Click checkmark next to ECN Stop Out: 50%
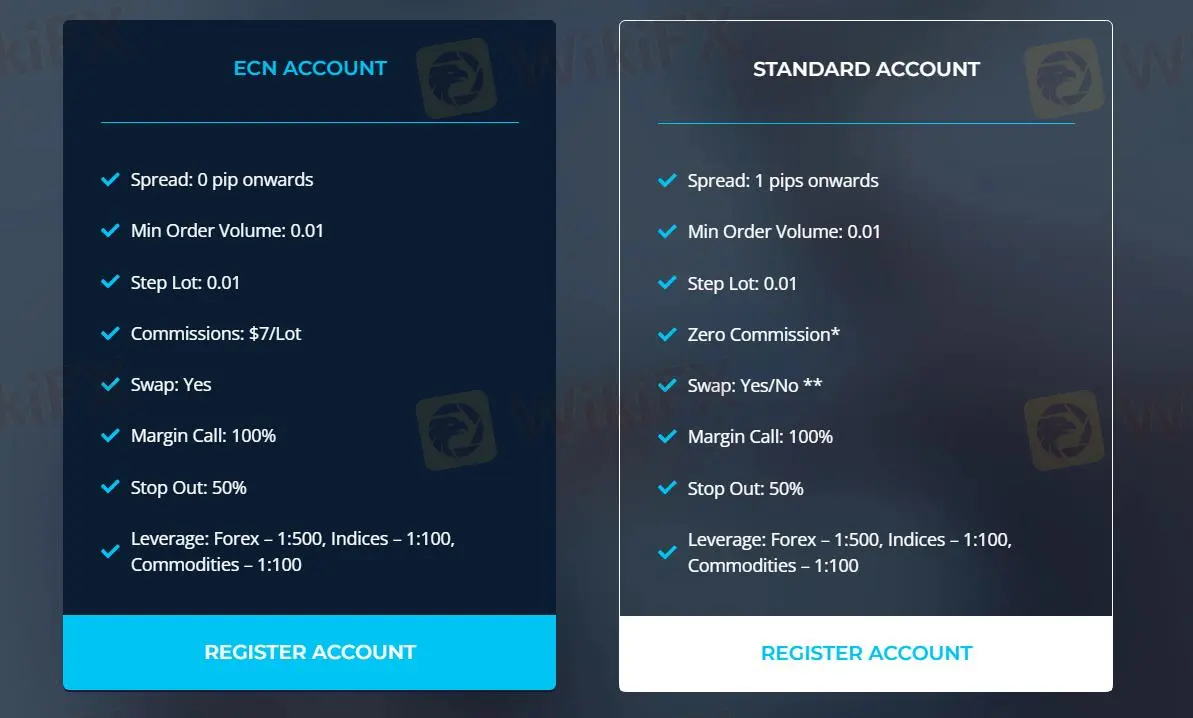1193x718 pixels. pos(110,488)
